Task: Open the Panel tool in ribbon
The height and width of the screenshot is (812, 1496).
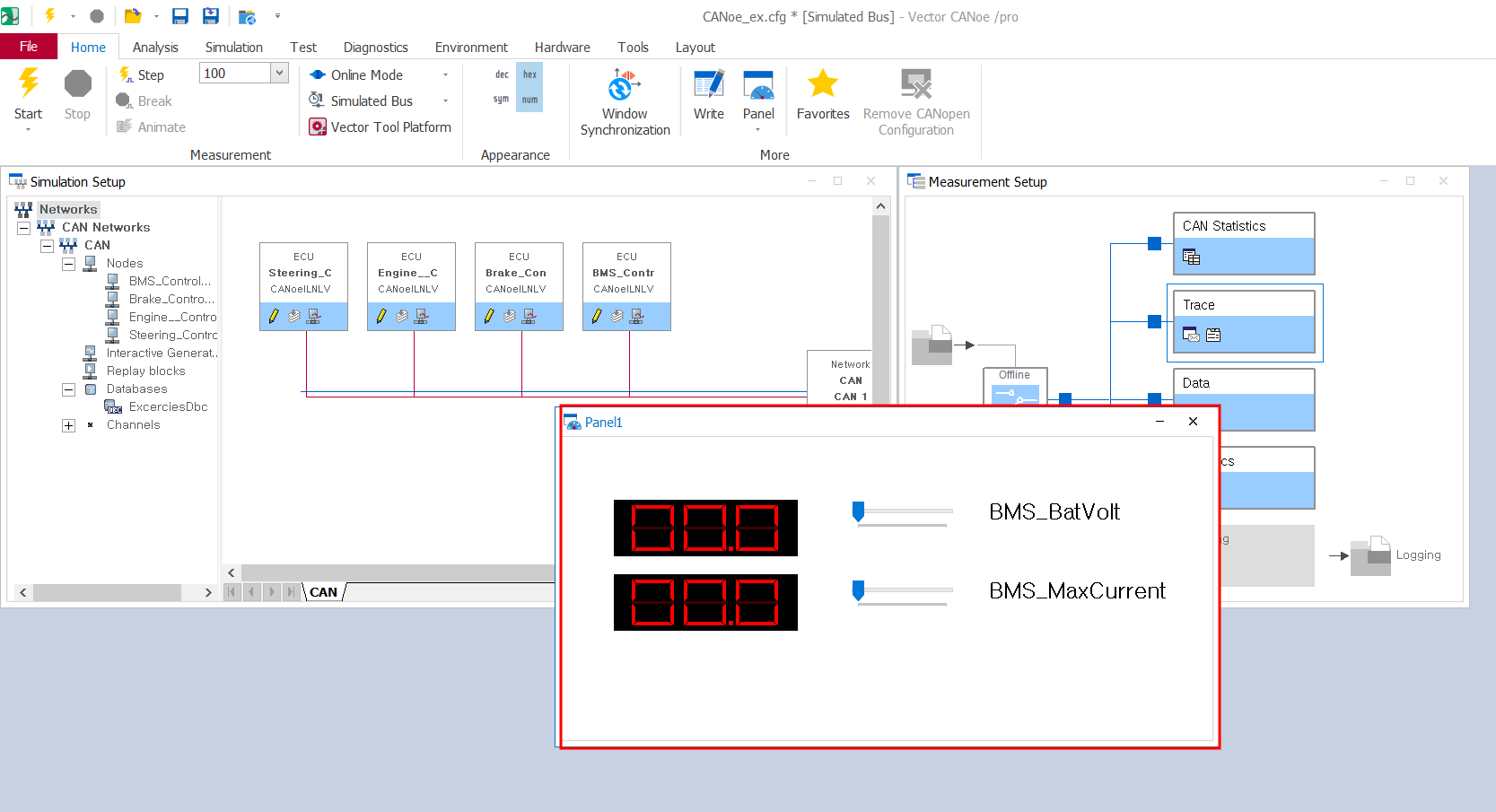Action: pos(758,94)
